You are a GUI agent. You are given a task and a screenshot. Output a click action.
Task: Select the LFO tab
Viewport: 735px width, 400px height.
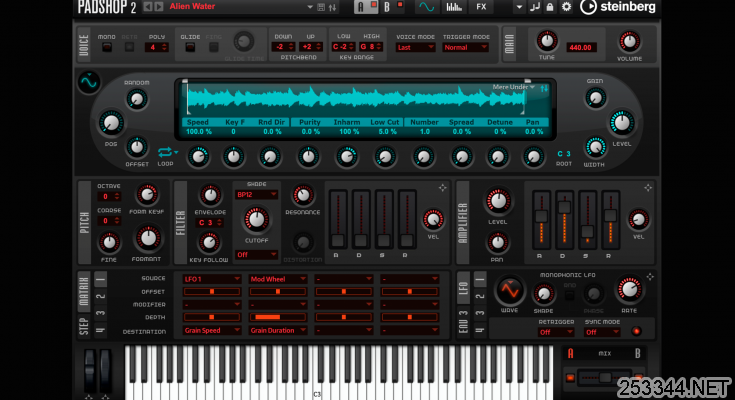[463, 287]
